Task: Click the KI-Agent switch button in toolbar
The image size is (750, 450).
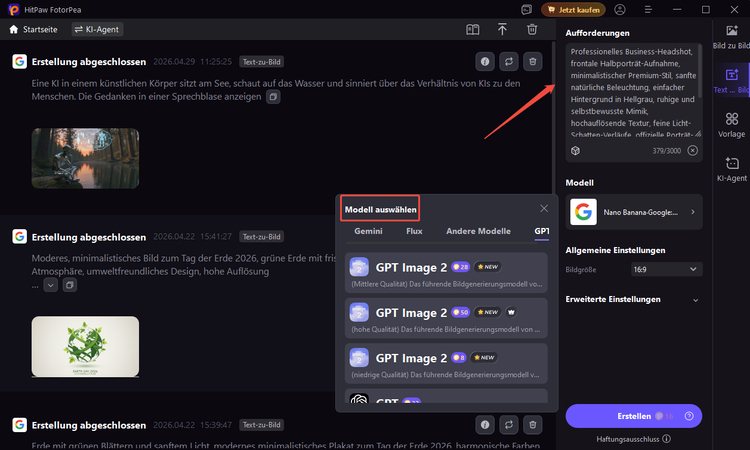Action: pos(98,30)
